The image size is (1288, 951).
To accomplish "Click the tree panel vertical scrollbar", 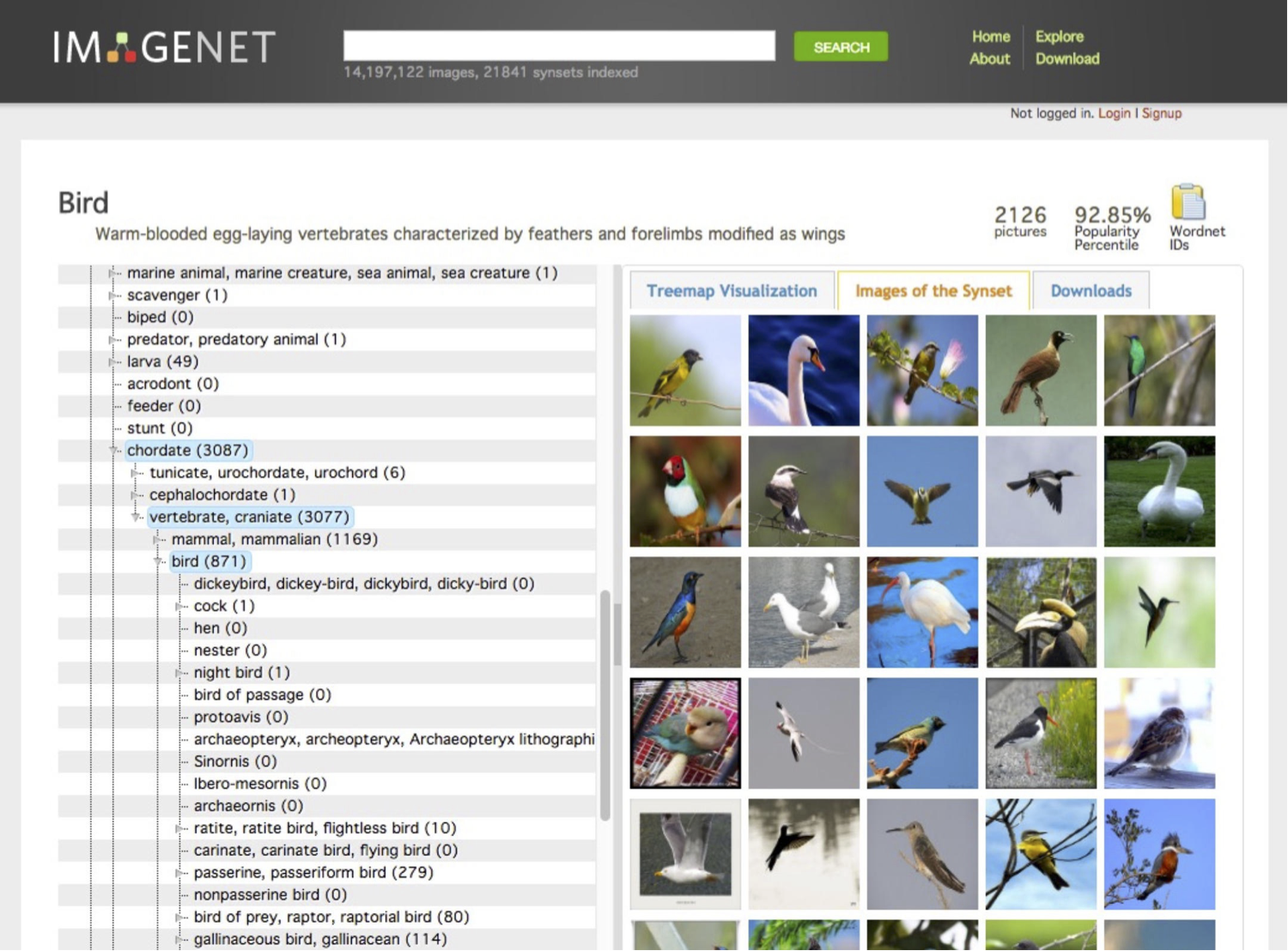I will tap(605, 704).
